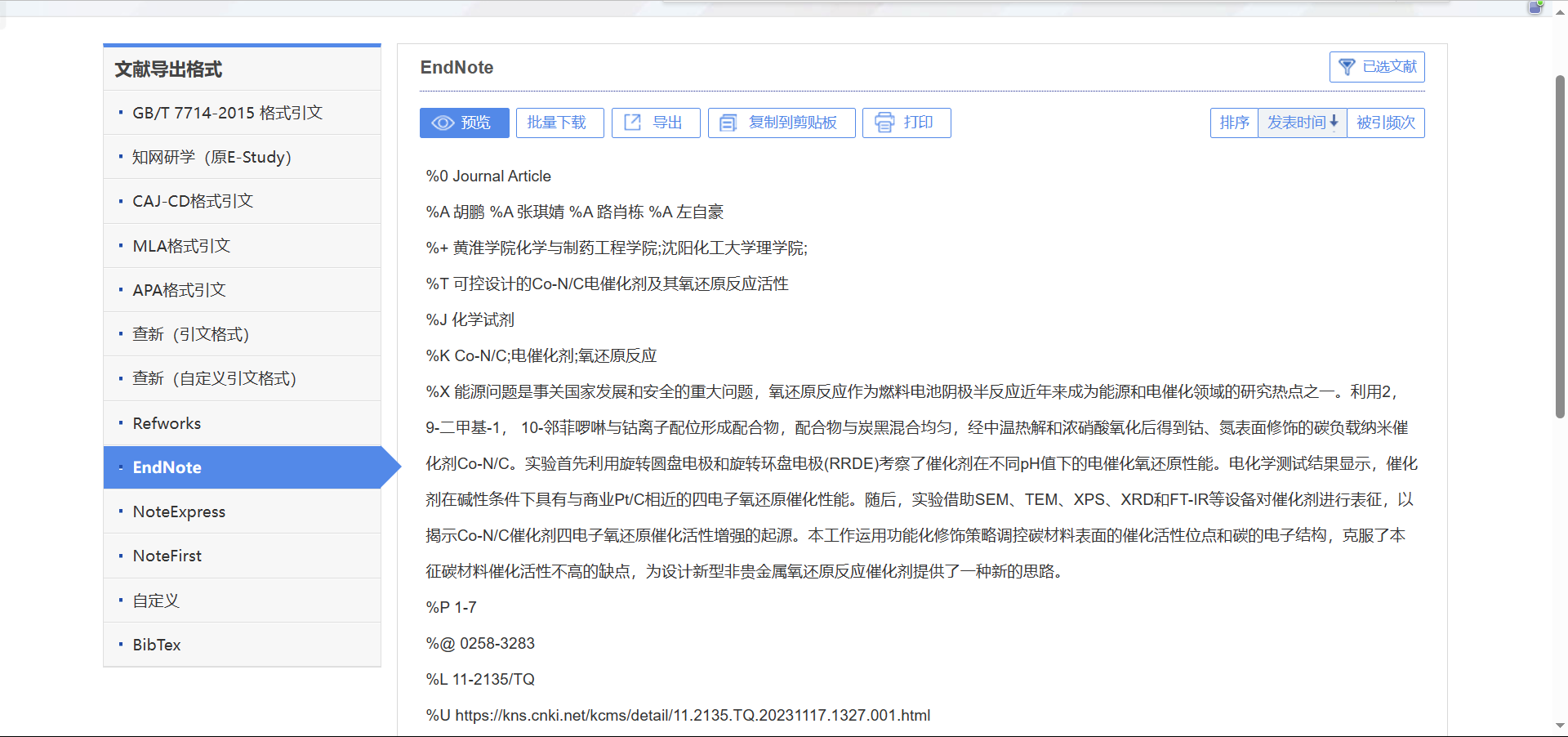Toggle the 排序 sort option
1568x737 pixels.
1234,123
